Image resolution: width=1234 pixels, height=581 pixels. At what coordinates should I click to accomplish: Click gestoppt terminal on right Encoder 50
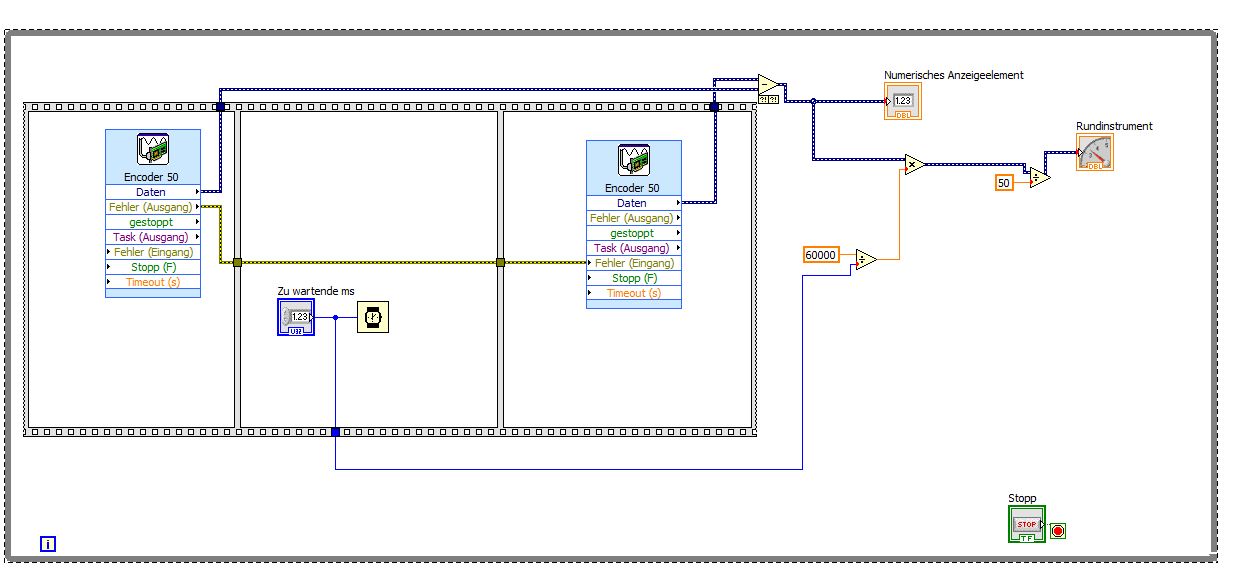(x=634, y=233)
